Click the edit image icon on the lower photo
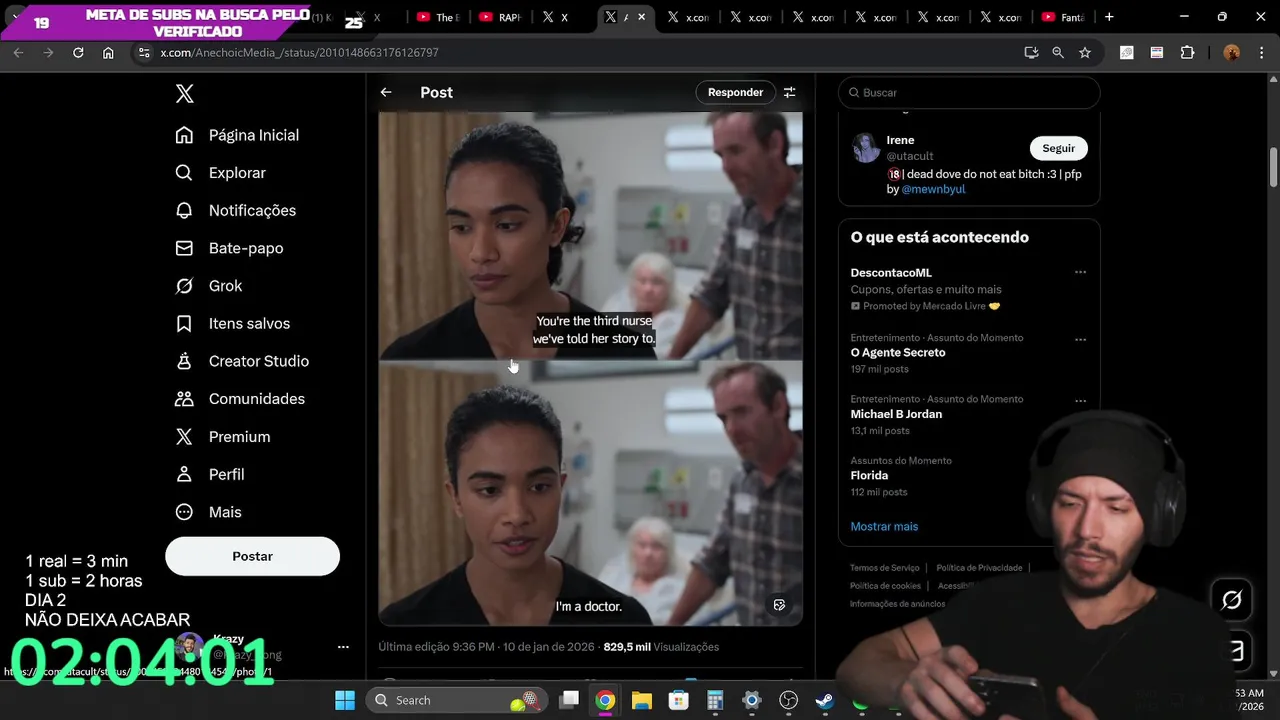Screen dimensions: 1280x720 pyautogui.click(x=779, y=605)
